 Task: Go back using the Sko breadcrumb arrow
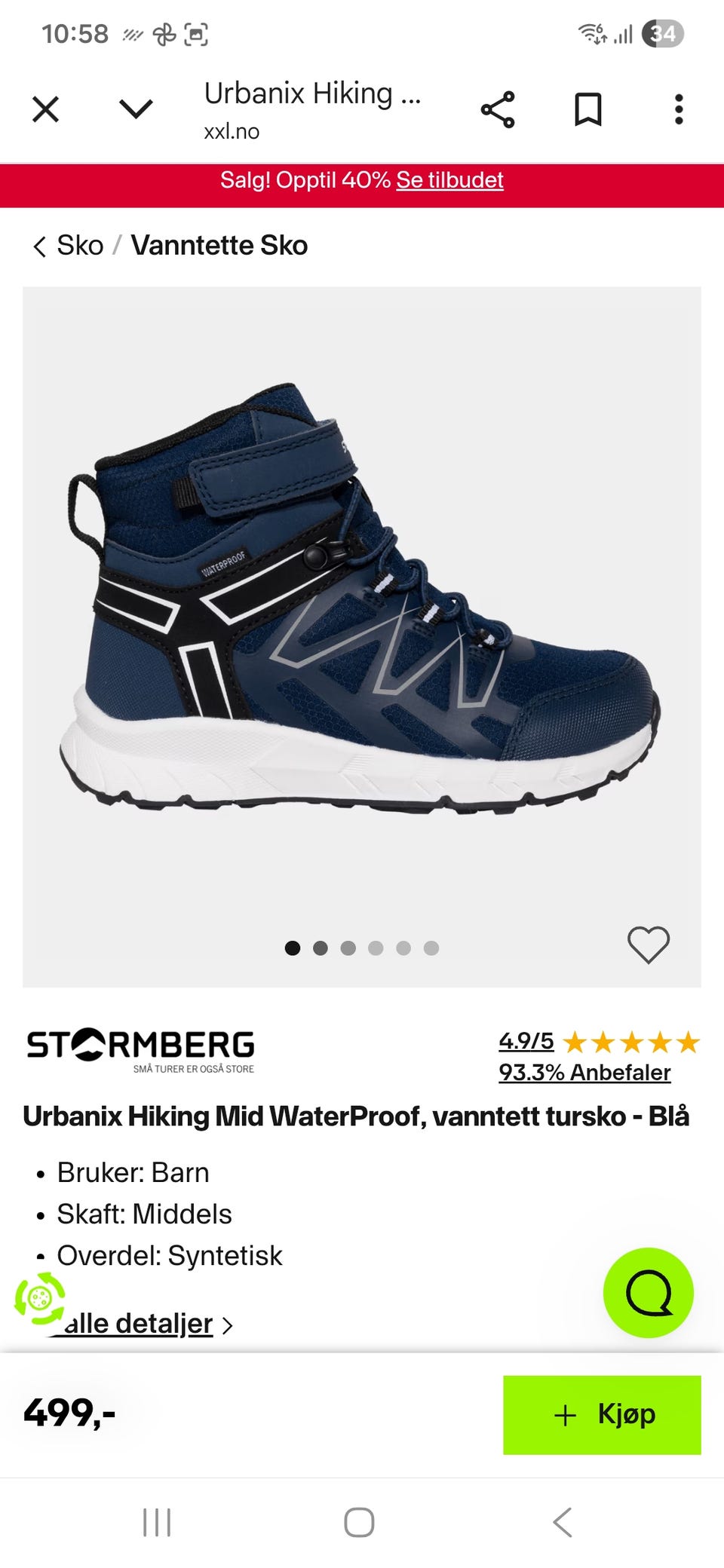pyautogui.click(x=39, y=246)
